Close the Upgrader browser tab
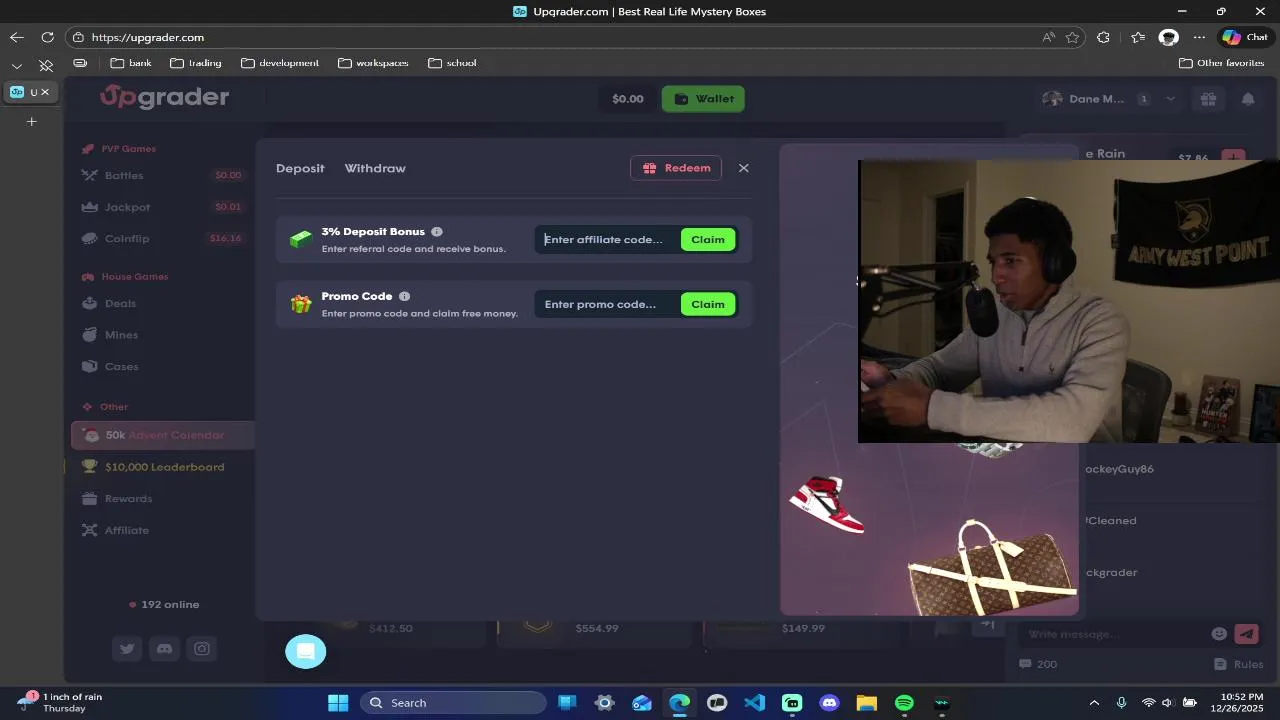Screen dimensions: 1280x720 click(44, 92)
